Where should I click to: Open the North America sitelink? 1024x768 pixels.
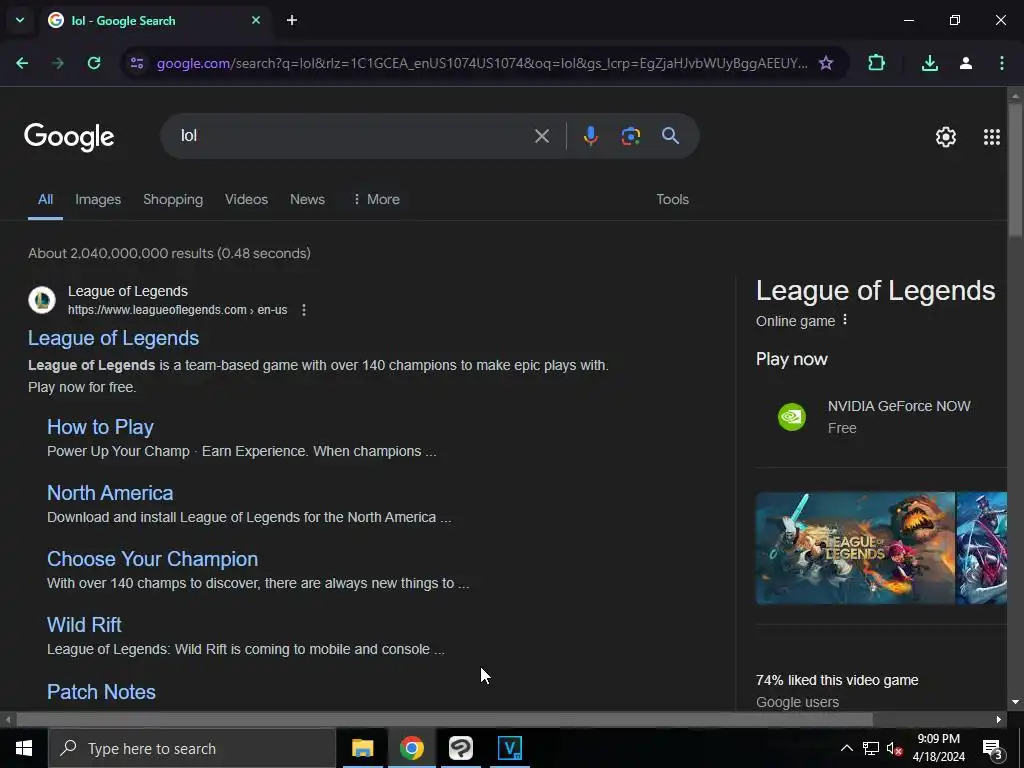click(110, 493)
